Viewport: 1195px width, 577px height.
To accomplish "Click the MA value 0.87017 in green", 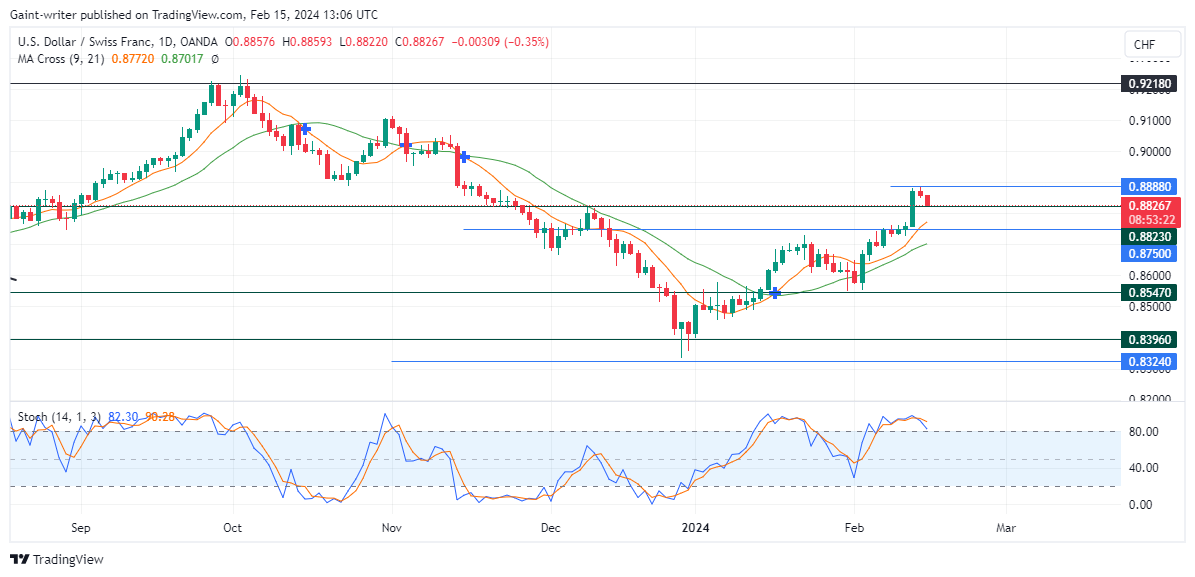I will [182, 59].
